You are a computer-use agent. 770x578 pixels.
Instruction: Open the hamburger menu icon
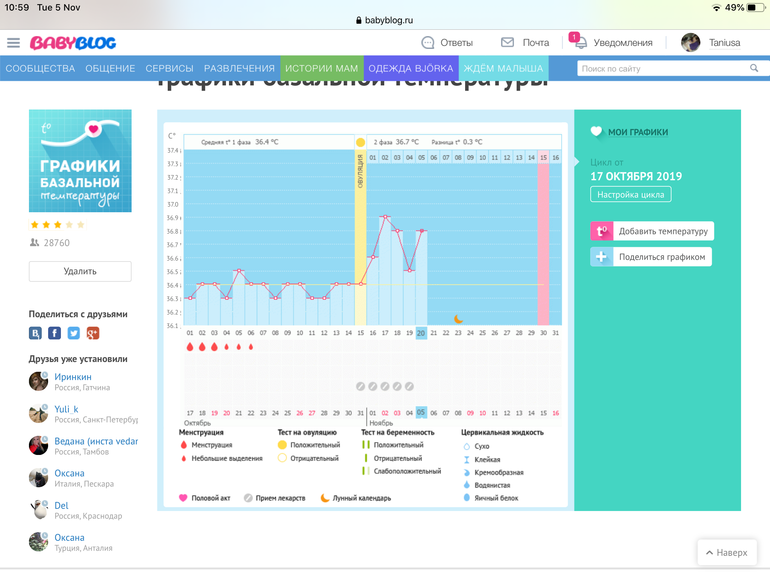(13, 43)
